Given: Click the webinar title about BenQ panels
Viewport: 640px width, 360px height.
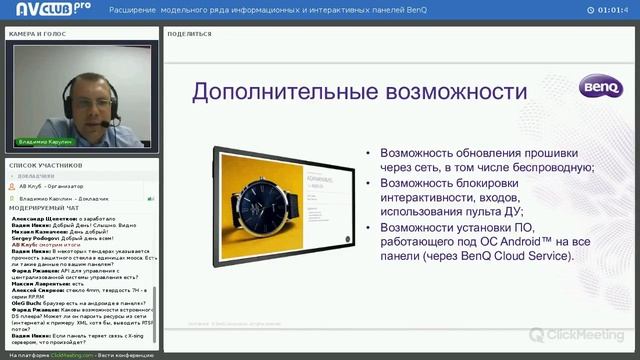Looking at the screenshot, I should [268, 10].
